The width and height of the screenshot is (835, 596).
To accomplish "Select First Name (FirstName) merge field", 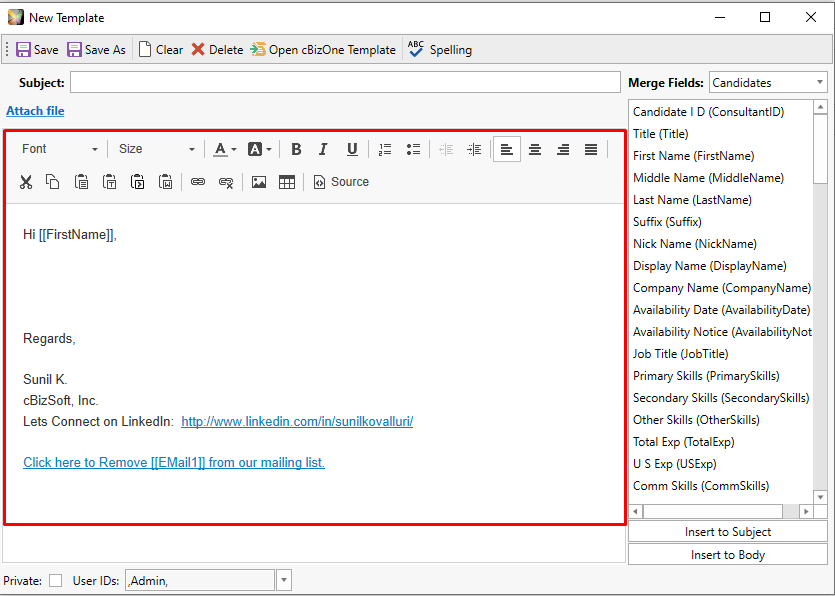I will [693, 156].
